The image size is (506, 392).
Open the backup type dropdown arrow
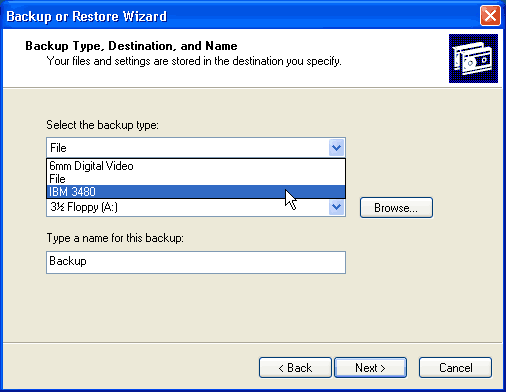336,148
